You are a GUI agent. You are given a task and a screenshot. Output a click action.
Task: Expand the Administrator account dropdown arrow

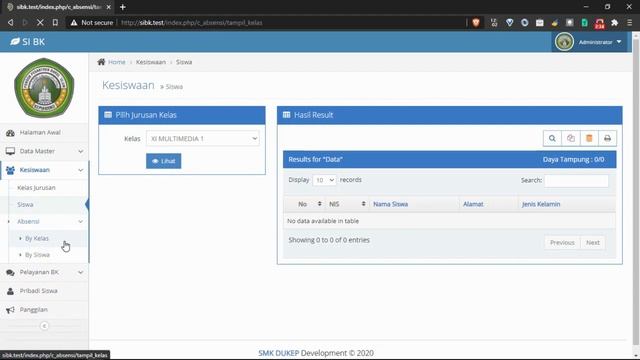point(619,42)
